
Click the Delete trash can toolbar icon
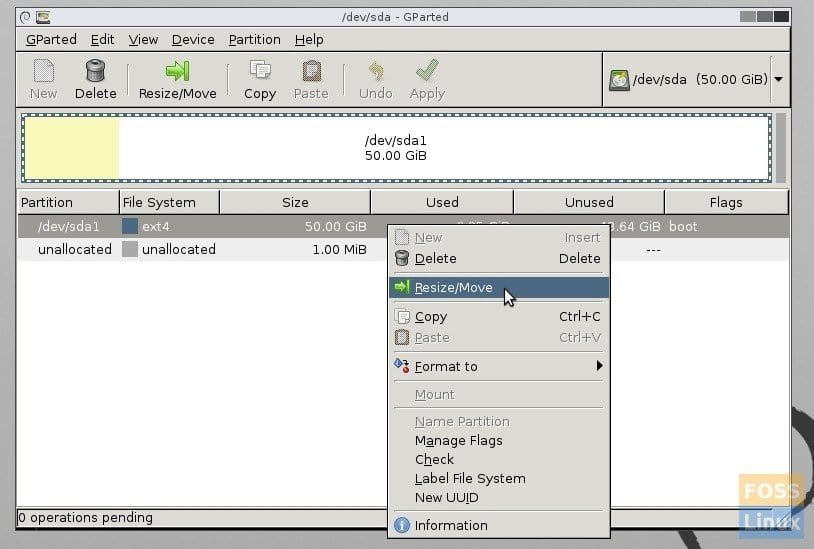[x=95, y=72]
